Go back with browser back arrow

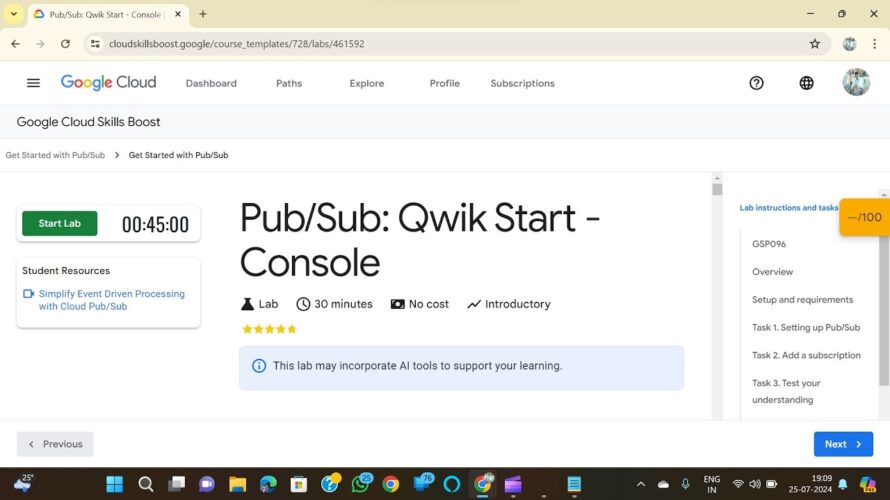[x=15, y=44]
